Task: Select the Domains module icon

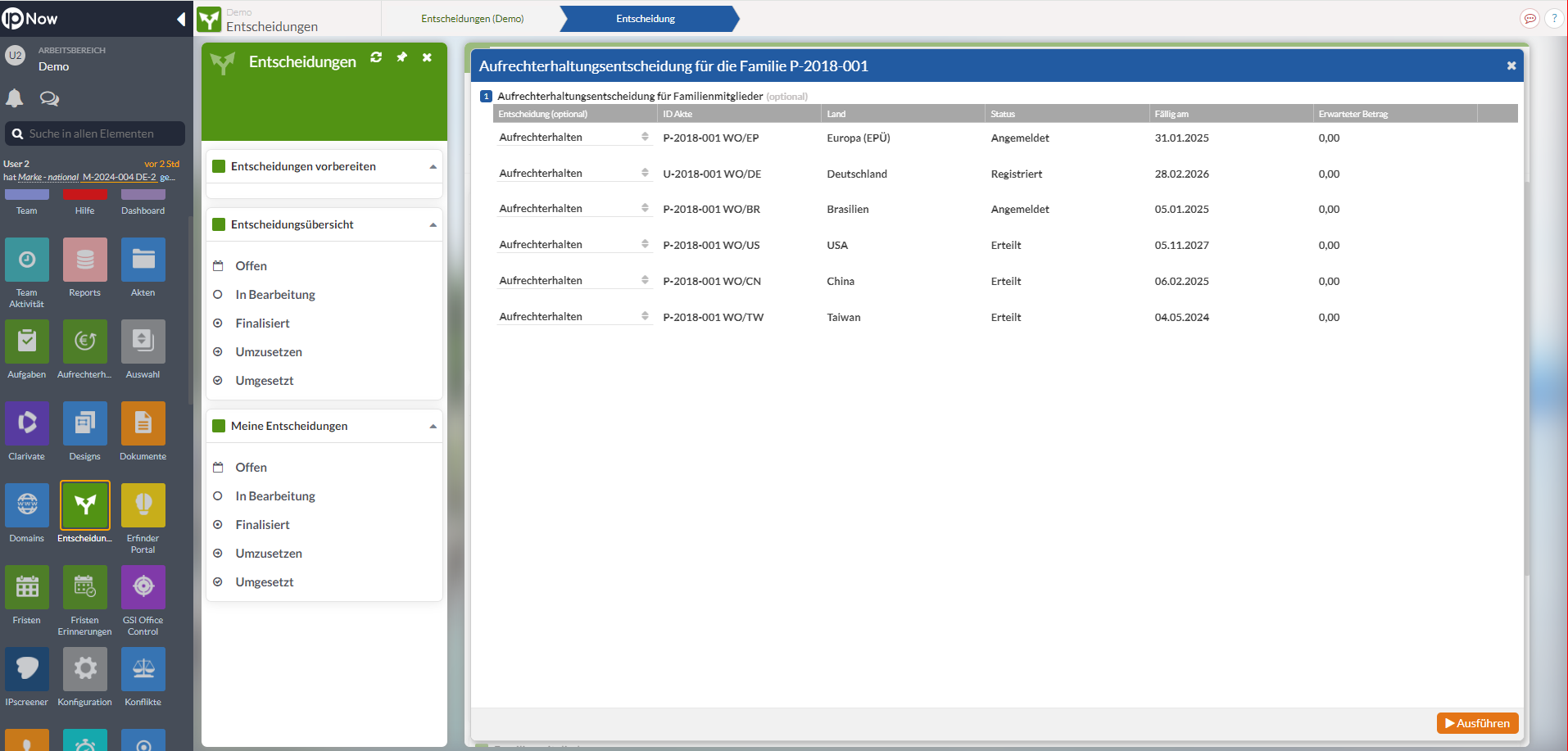Action: 27,506
